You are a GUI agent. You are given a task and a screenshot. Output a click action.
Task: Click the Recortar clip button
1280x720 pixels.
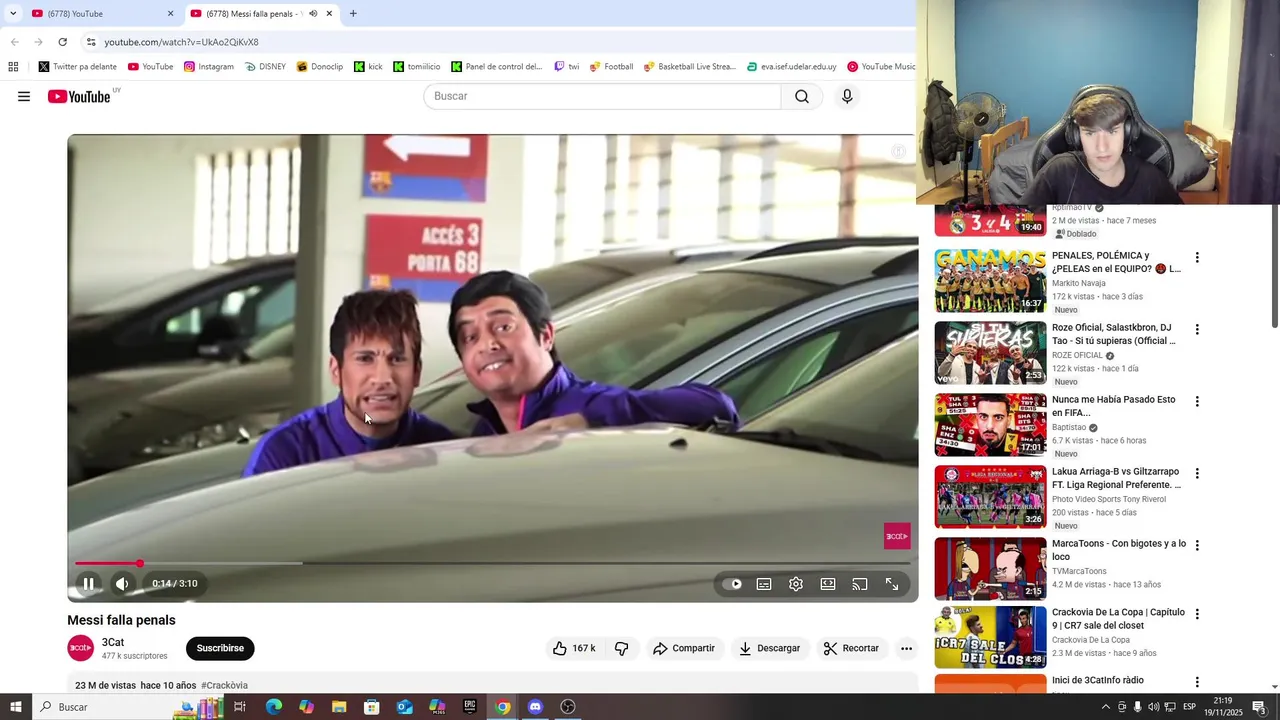click(x=851, y=648)
